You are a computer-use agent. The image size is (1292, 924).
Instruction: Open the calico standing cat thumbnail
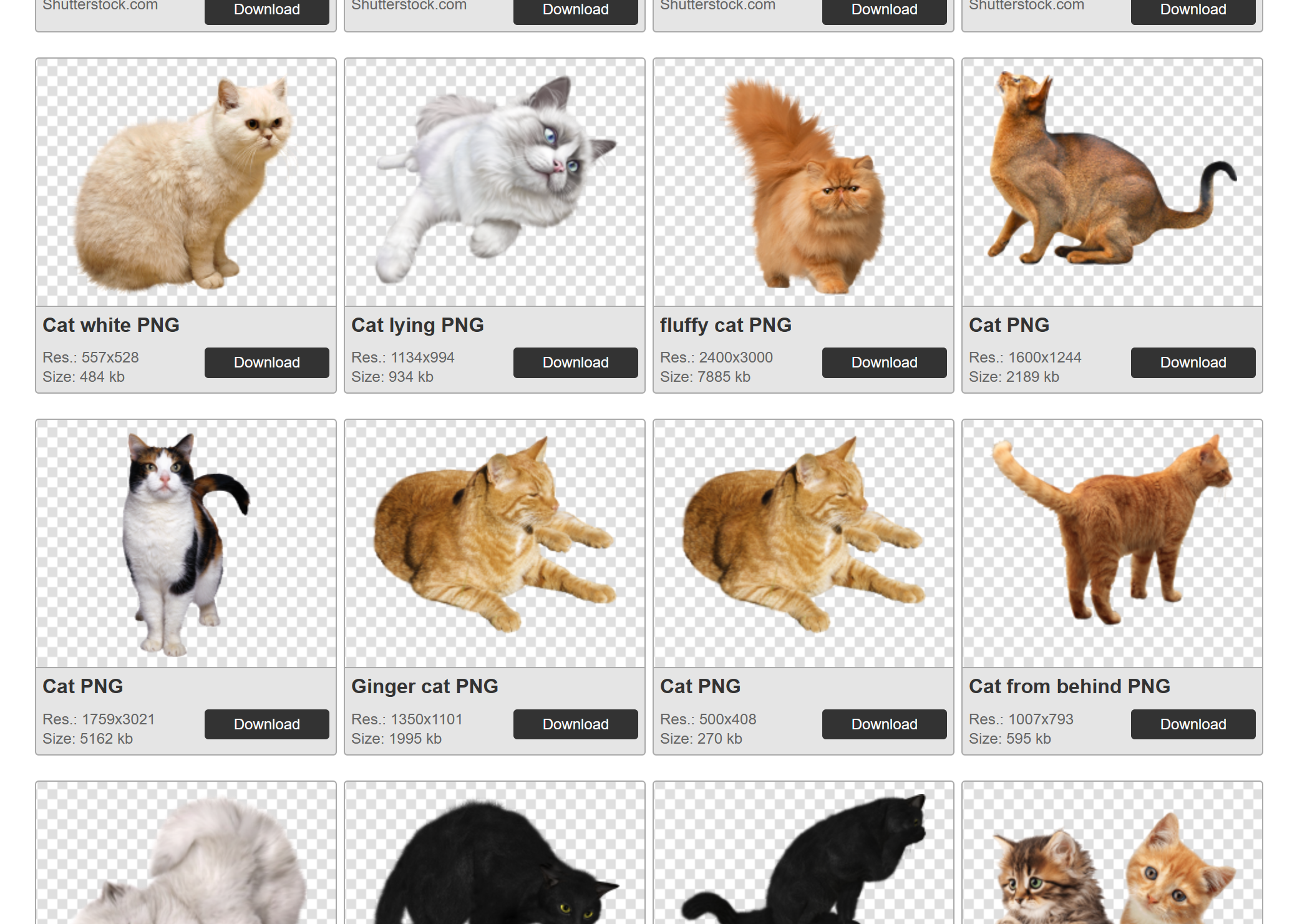click(186, 543)
